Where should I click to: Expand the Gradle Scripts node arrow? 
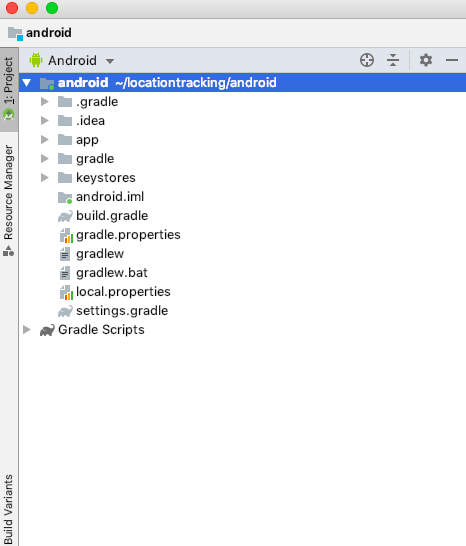[x=27, y=329]
